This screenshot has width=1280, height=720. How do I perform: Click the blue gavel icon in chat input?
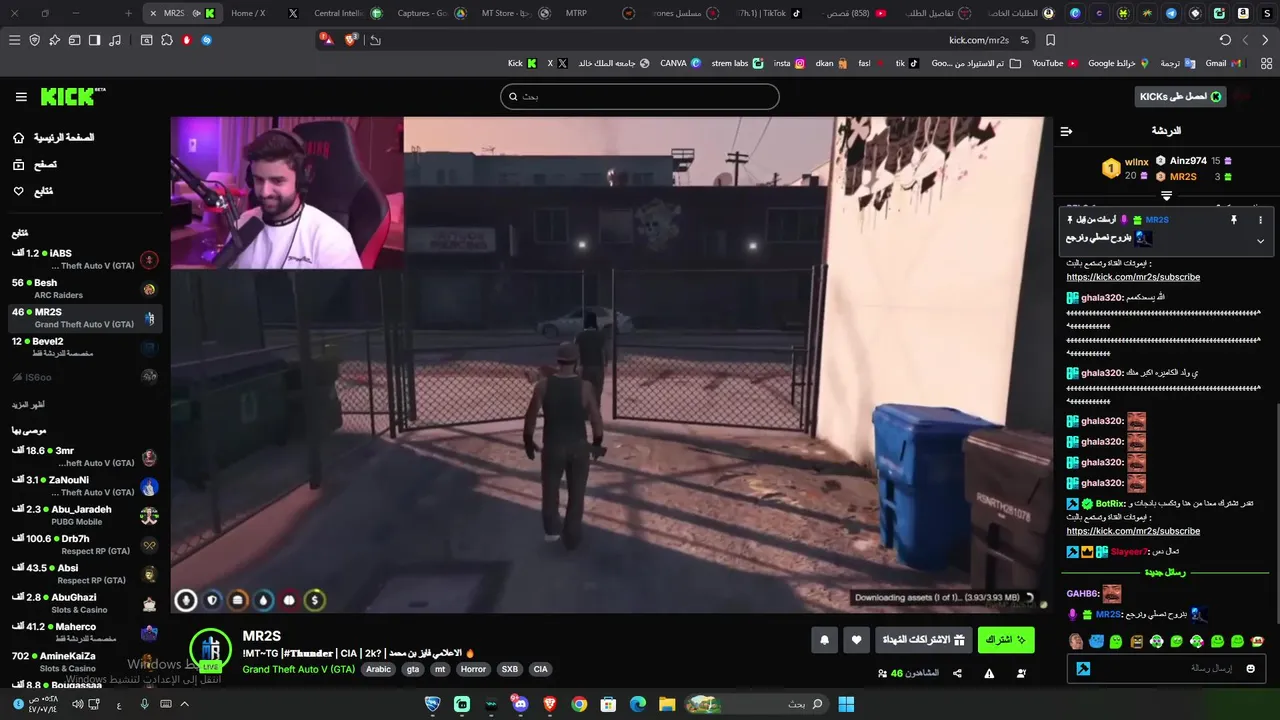[x=1083, y=668]
